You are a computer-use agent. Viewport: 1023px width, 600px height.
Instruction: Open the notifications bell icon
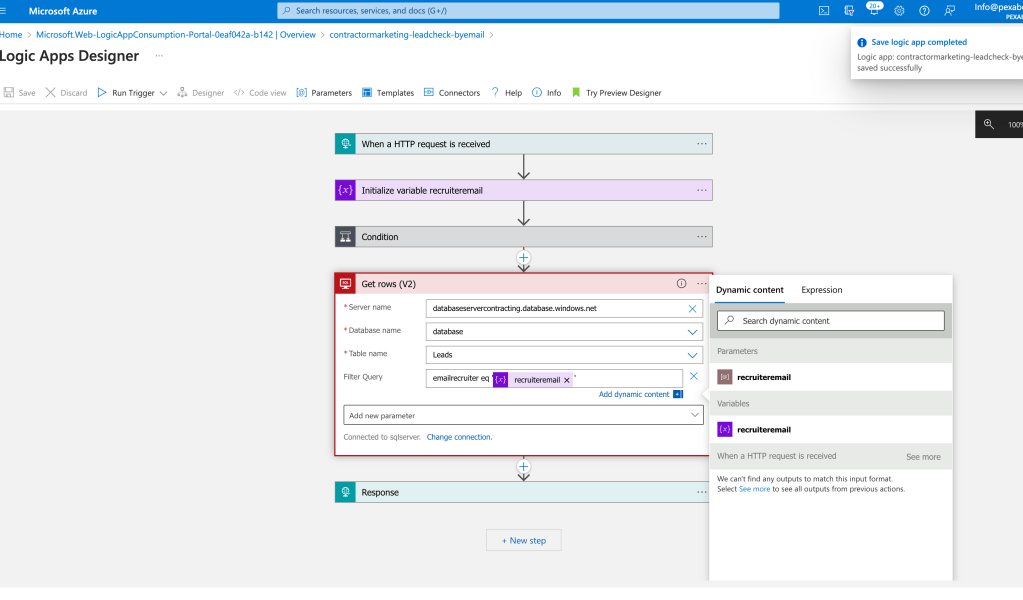(x=874, y=10)
